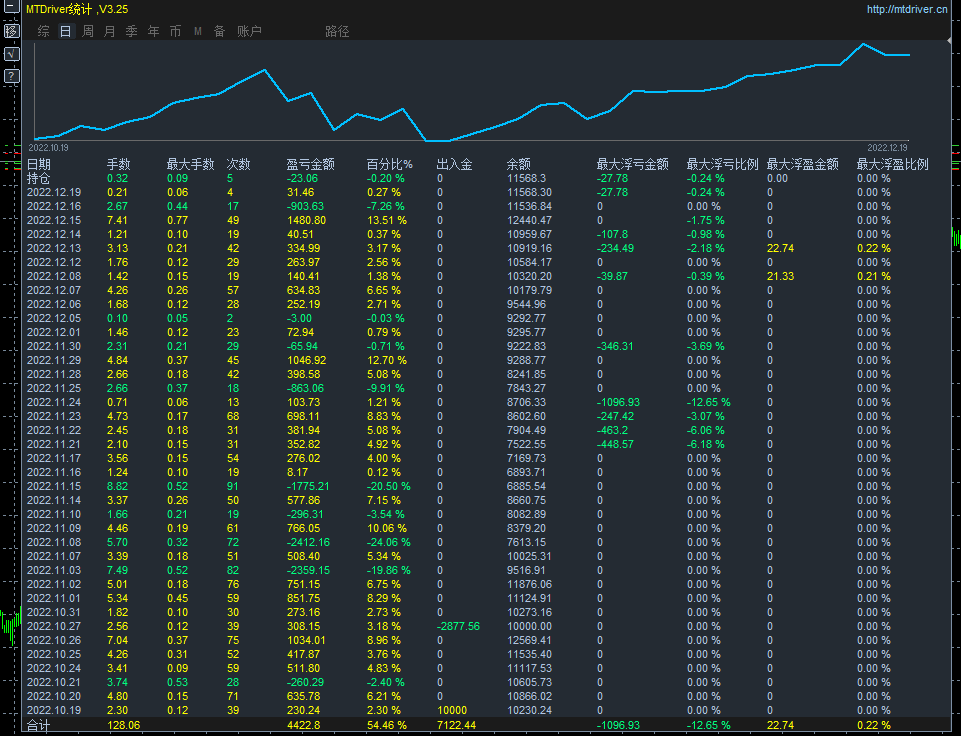
Task: Click loss value -2359.15
Action: pyautogui.click(x=308, y=571)
